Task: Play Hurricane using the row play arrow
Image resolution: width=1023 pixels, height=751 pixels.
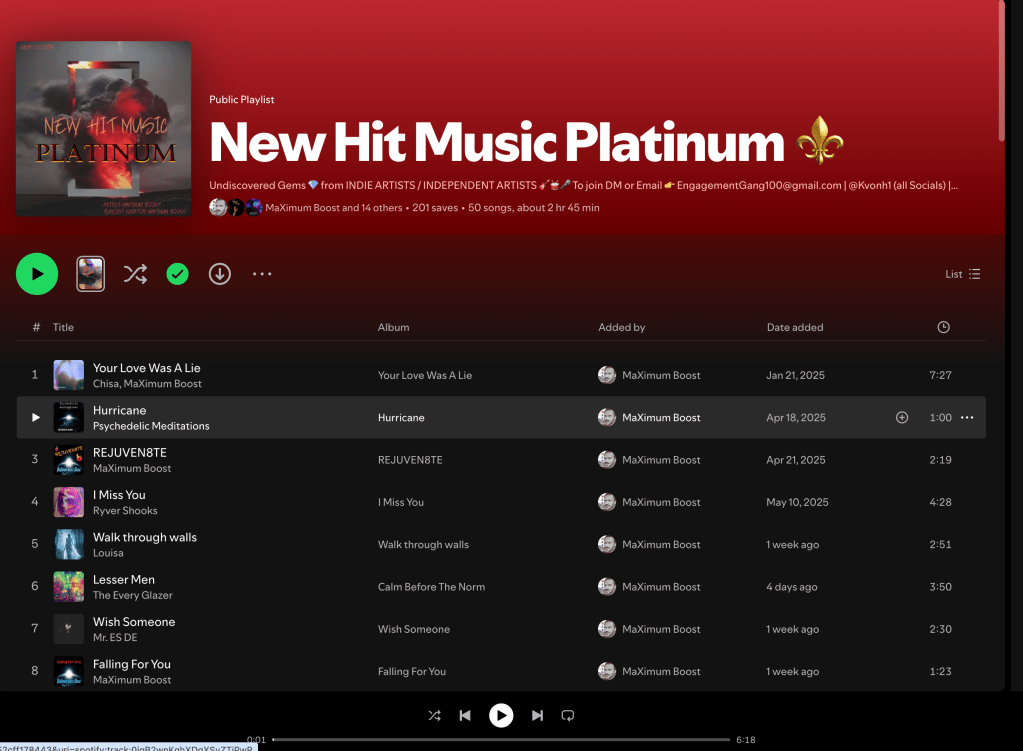Action: pyautogui.click(x=36, y=418)
